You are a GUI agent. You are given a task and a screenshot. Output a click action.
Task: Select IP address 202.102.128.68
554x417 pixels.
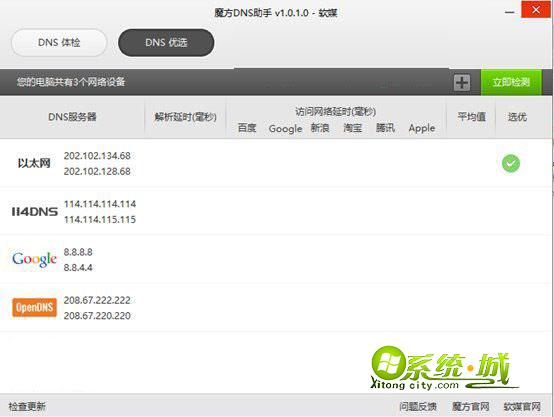tap(97, 171)
